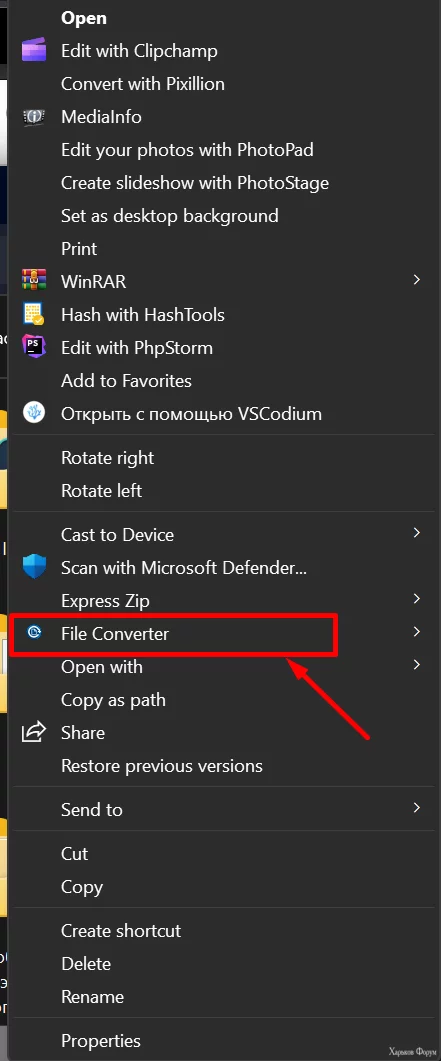Image resolution: width=441 pixels, height=1061 pixels.
Task: Select Rotate right
Action: click(108, 458)
